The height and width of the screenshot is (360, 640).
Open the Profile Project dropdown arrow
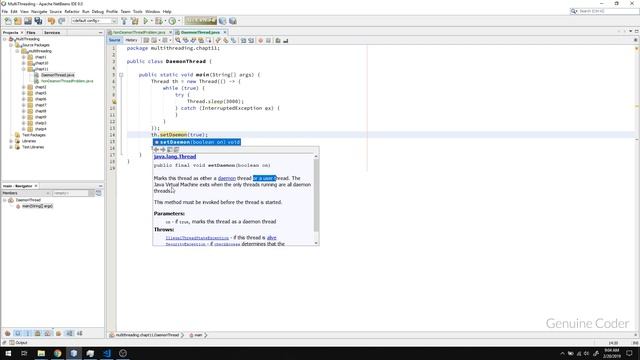[179, 21]
